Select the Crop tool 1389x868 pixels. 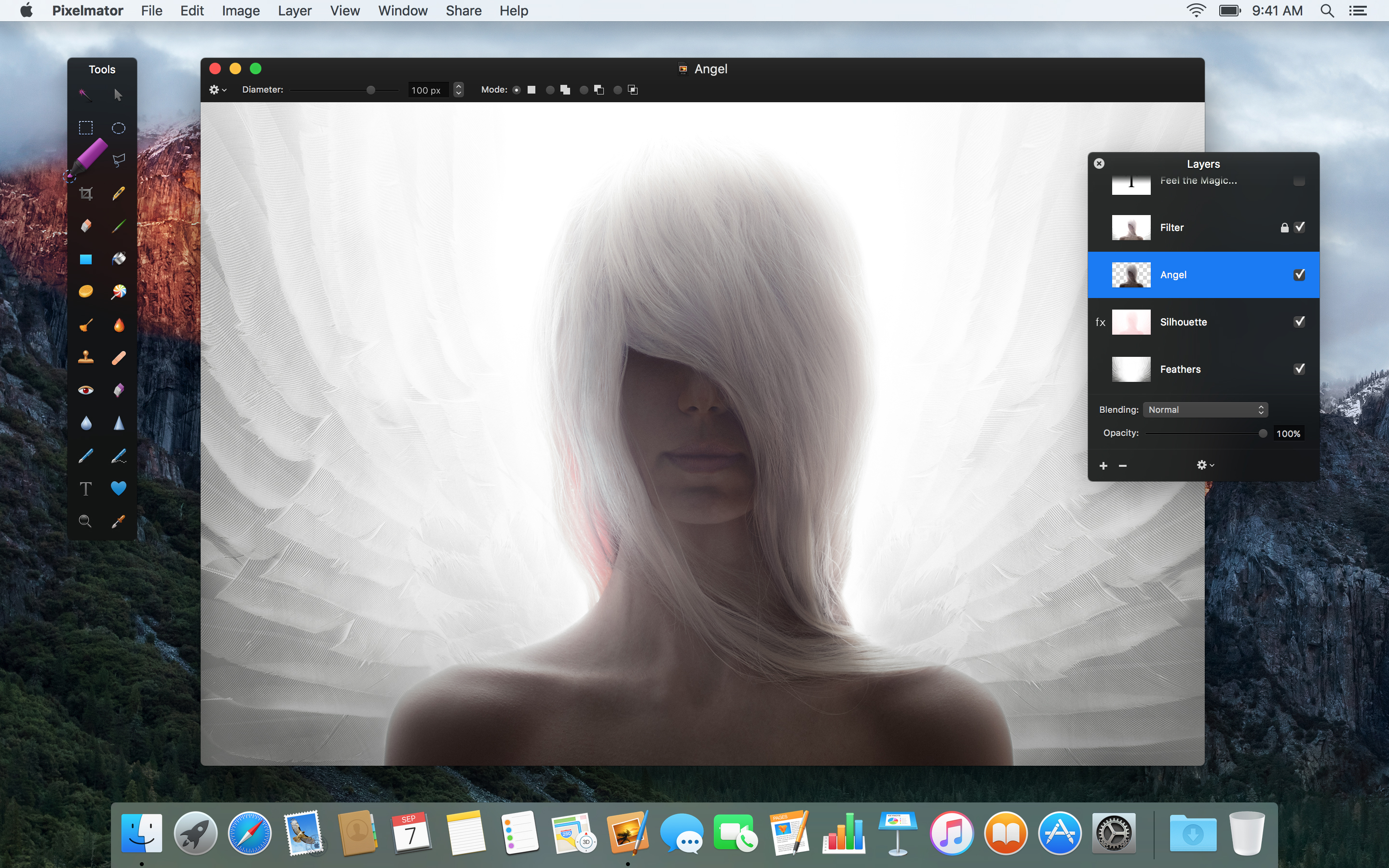click(x=85, y=192)
